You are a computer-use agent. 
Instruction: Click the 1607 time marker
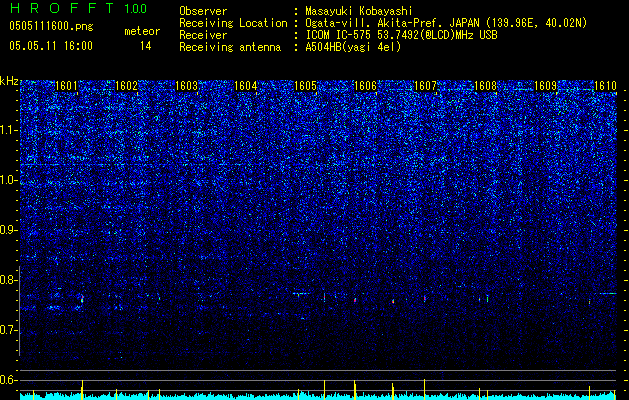point(425,85)
